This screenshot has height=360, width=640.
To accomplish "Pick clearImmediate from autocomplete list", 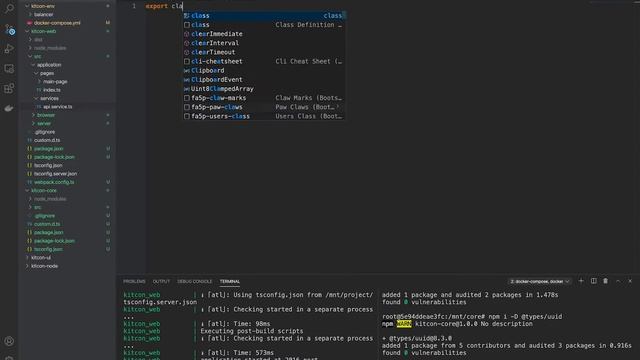I will point(264,34).
